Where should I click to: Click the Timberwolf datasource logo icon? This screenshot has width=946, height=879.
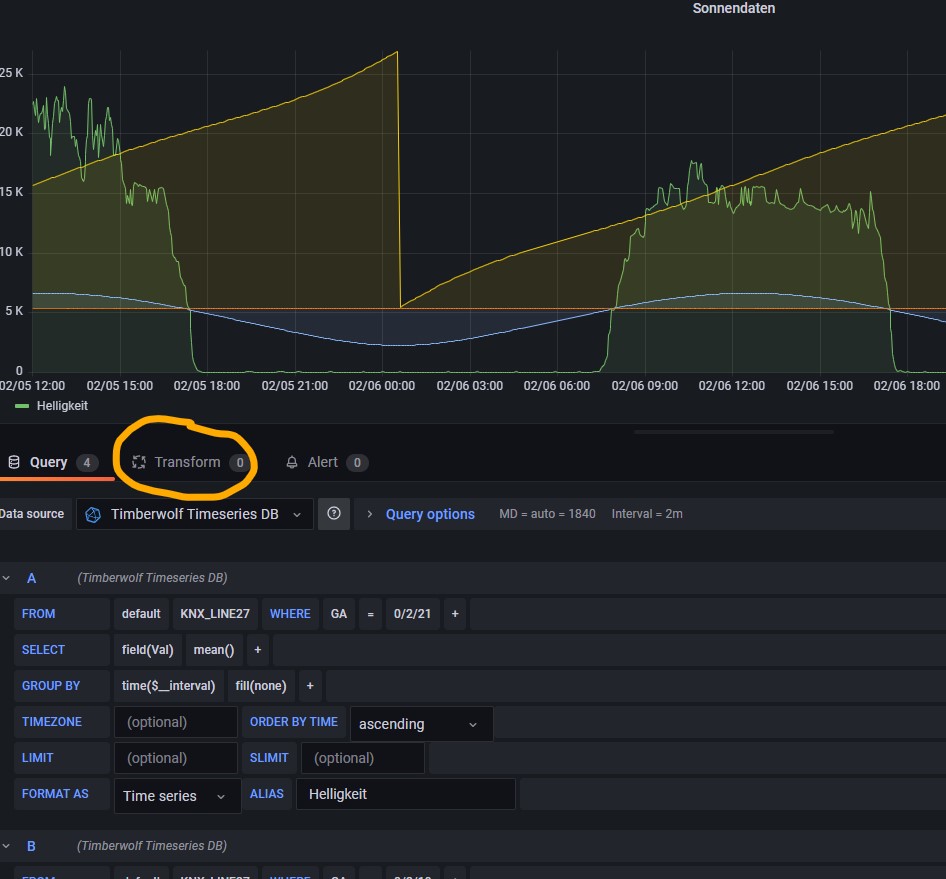(x=93, y=515)
